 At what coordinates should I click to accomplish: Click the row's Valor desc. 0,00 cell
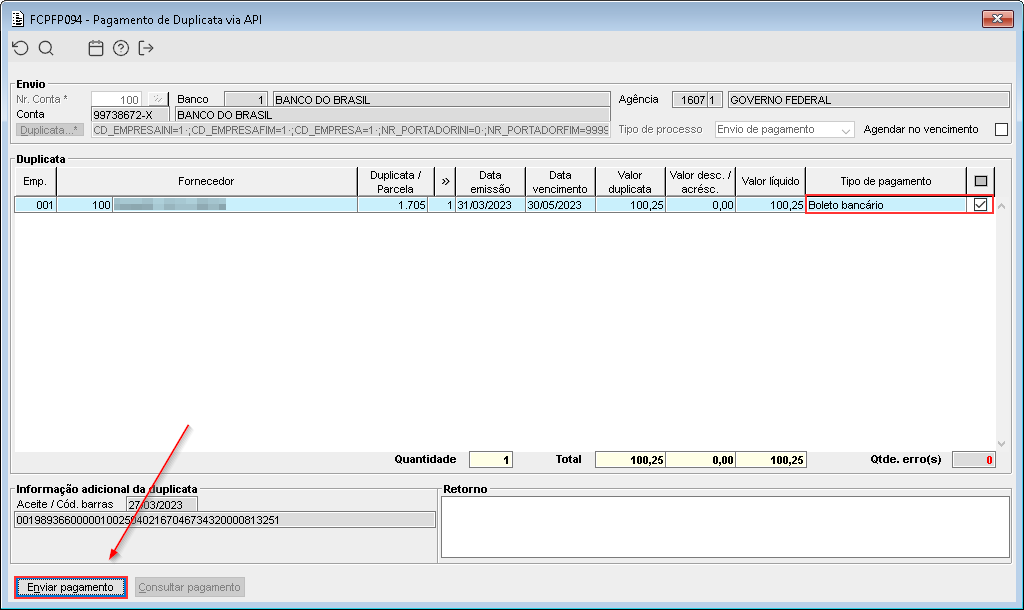click(700, 205)
